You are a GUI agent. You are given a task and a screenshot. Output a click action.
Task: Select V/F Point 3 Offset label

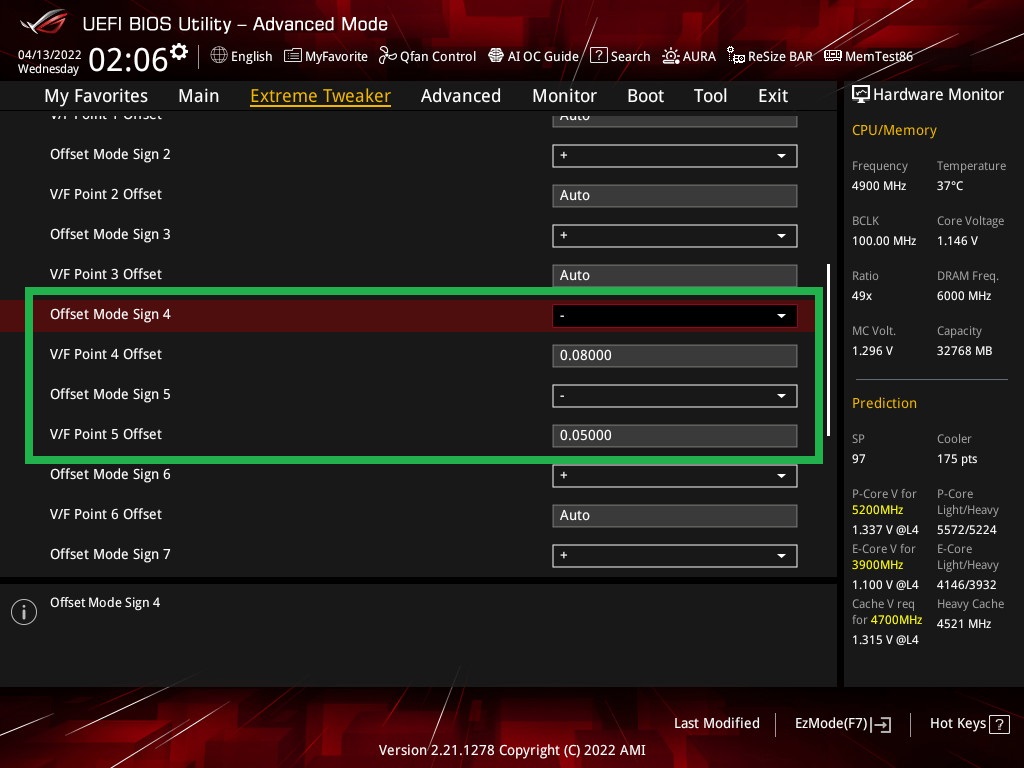(x=106, y=274)
